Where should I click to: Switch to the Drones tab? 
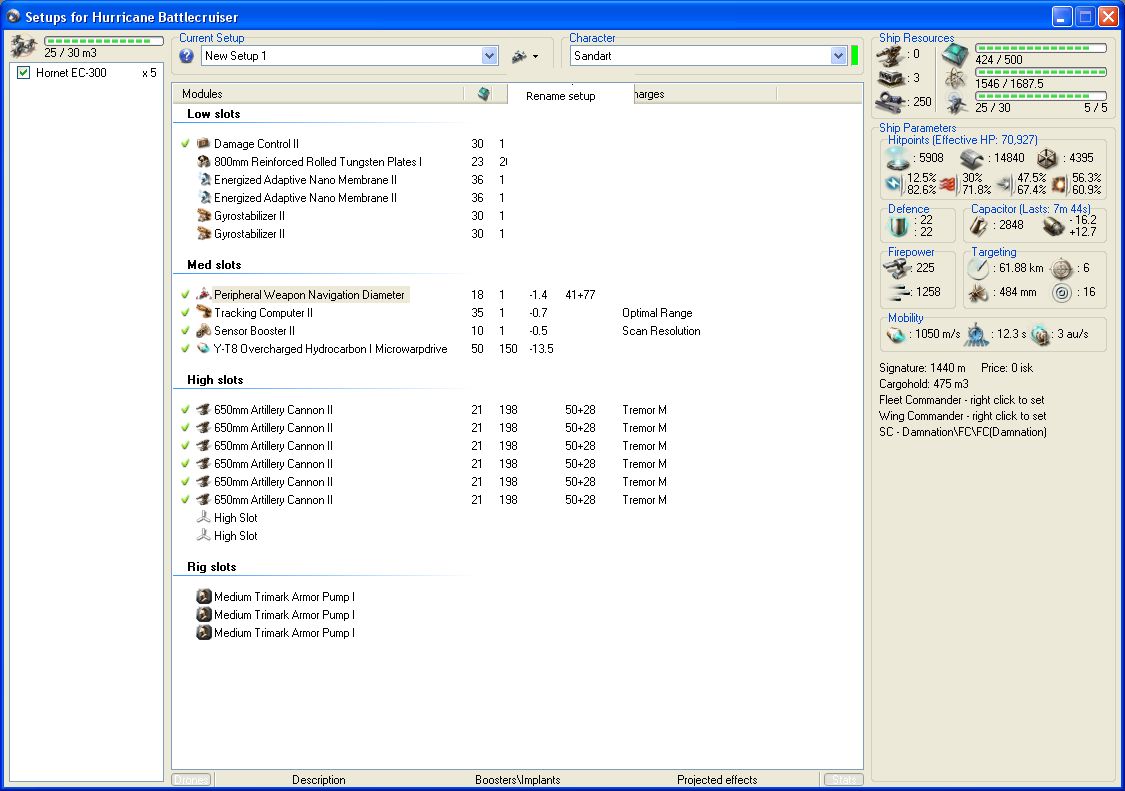pos(192,780)
